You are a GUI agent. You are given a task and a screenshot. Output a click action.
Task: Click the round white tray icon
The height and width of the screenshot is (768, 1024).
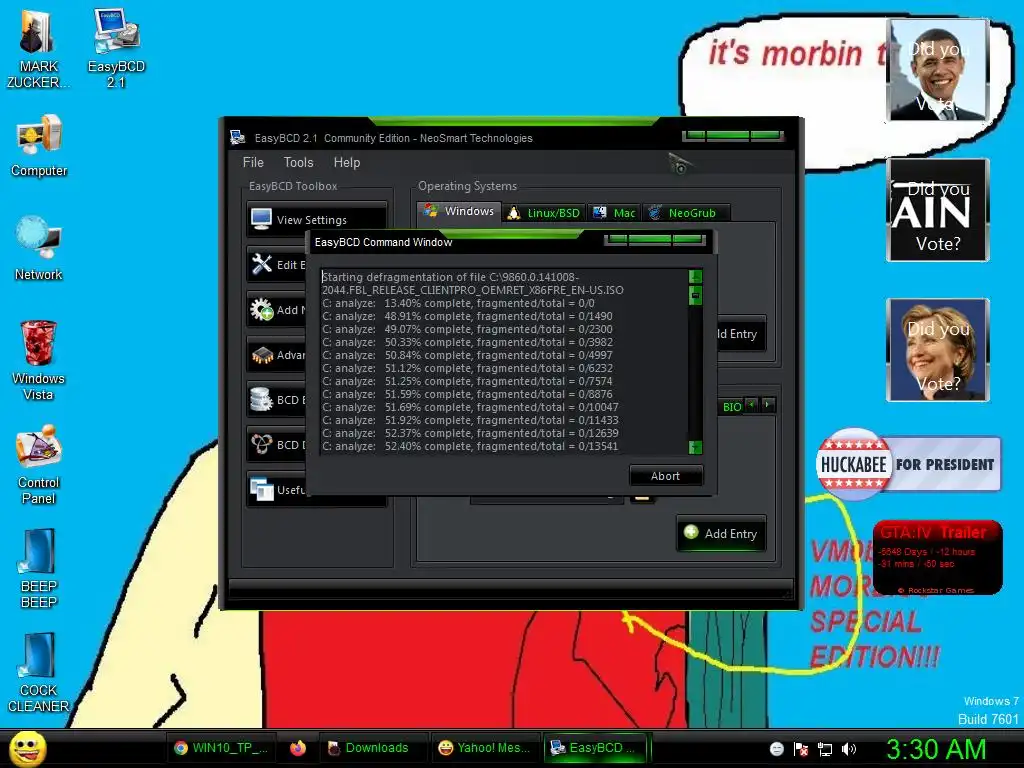click(776, 748)
